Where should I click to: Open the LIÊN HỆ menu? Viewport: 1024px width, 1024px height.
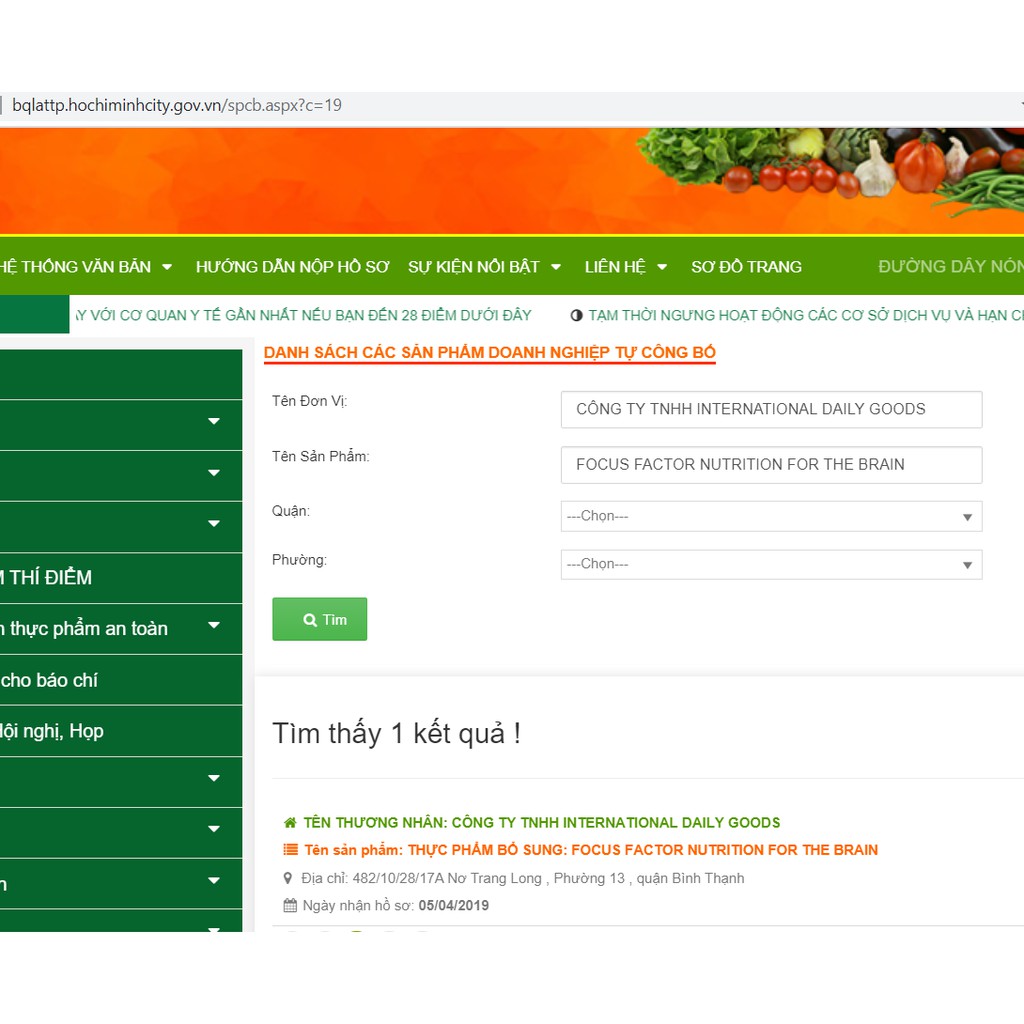click(615, 267)
